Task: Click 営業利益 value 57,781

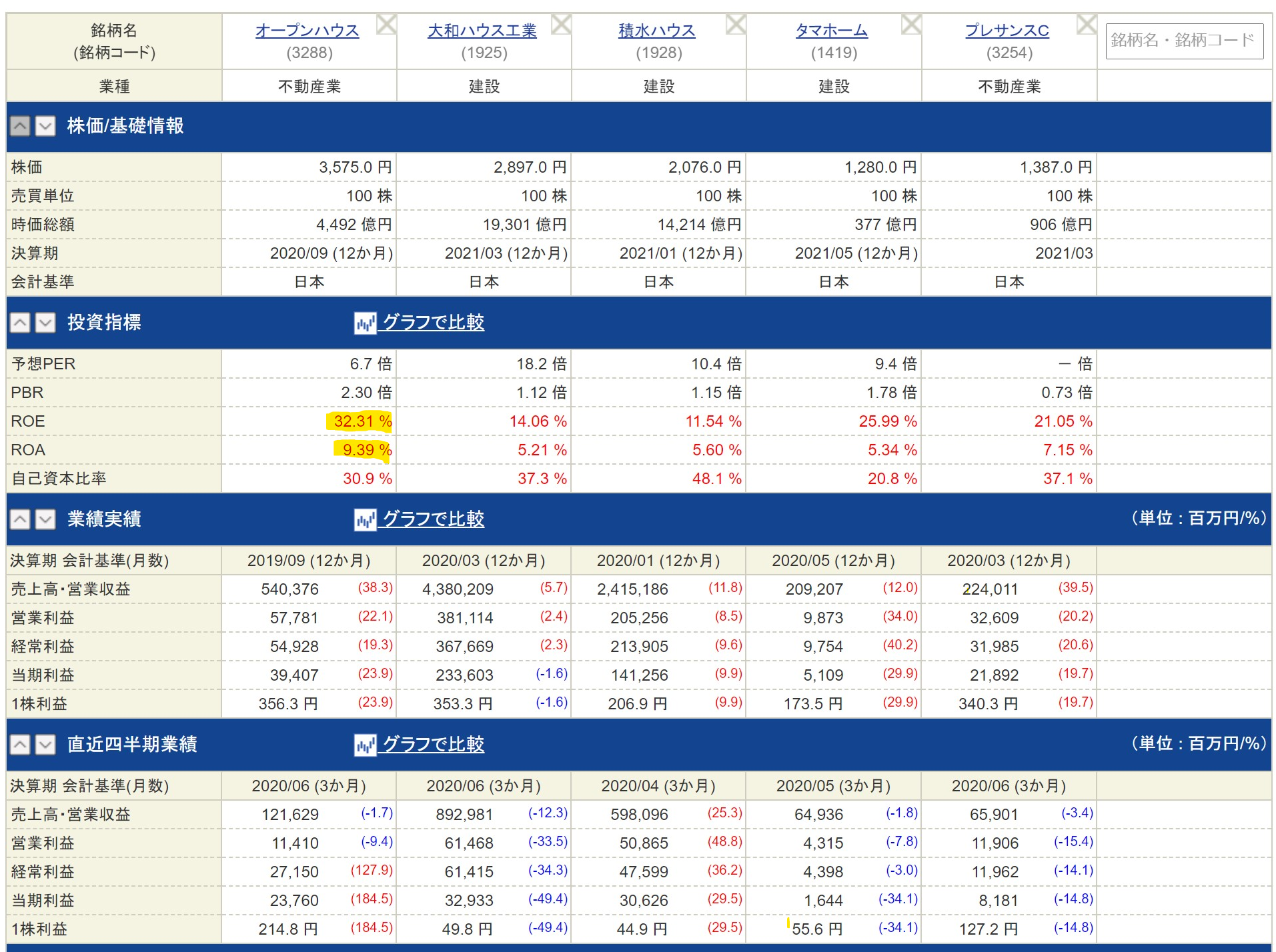Action: click(294, 618)
